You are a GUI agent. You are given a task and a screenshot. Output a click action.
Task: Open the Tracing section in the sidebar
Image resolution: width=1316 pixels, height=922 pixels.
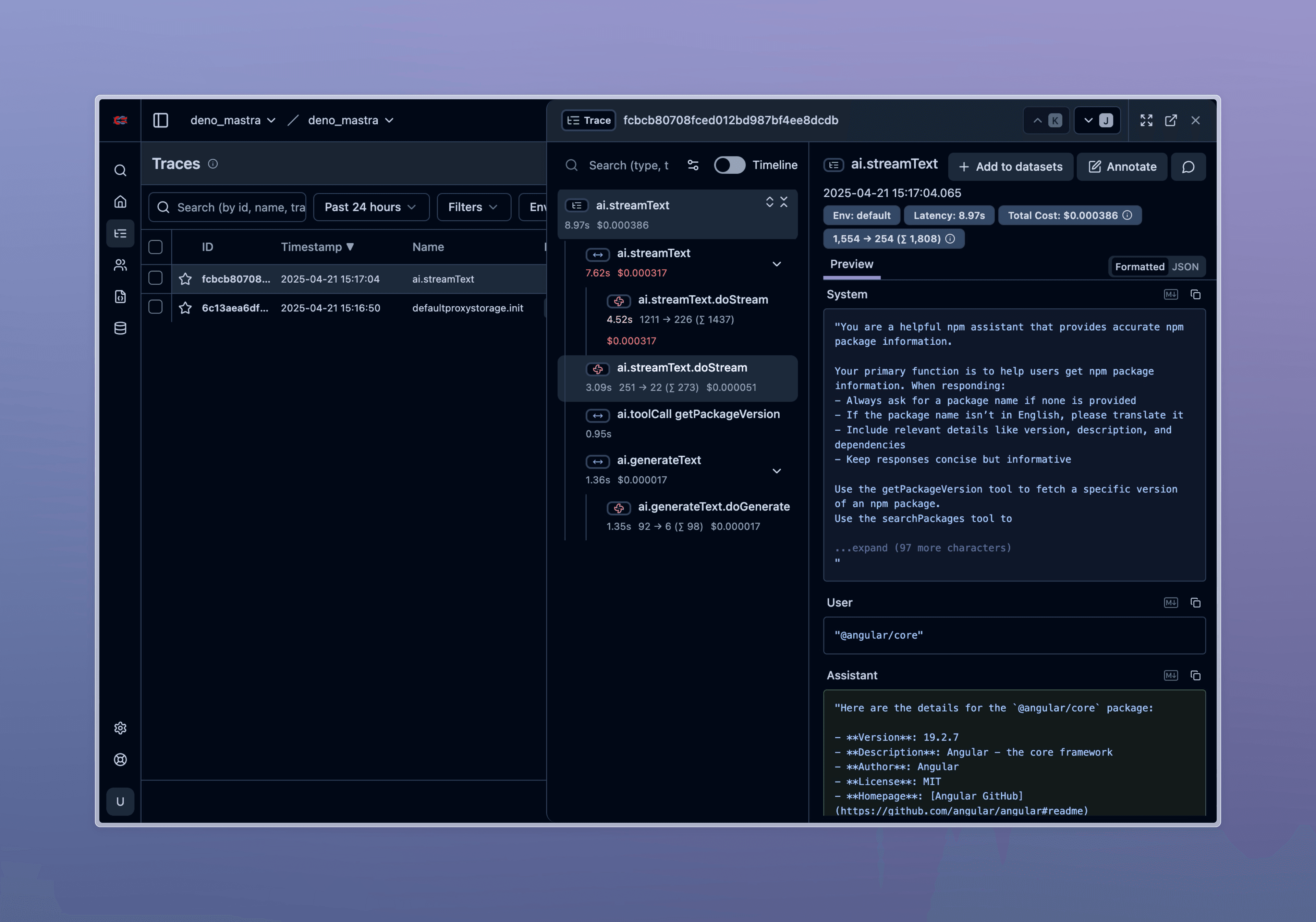point(120,233)
